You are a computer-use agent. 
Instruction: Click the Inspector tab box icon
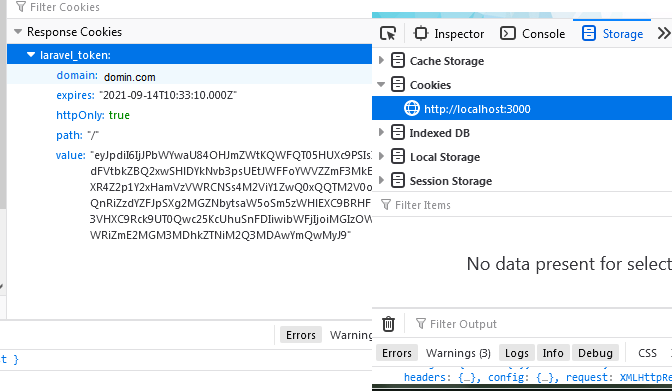coord(420,33)
